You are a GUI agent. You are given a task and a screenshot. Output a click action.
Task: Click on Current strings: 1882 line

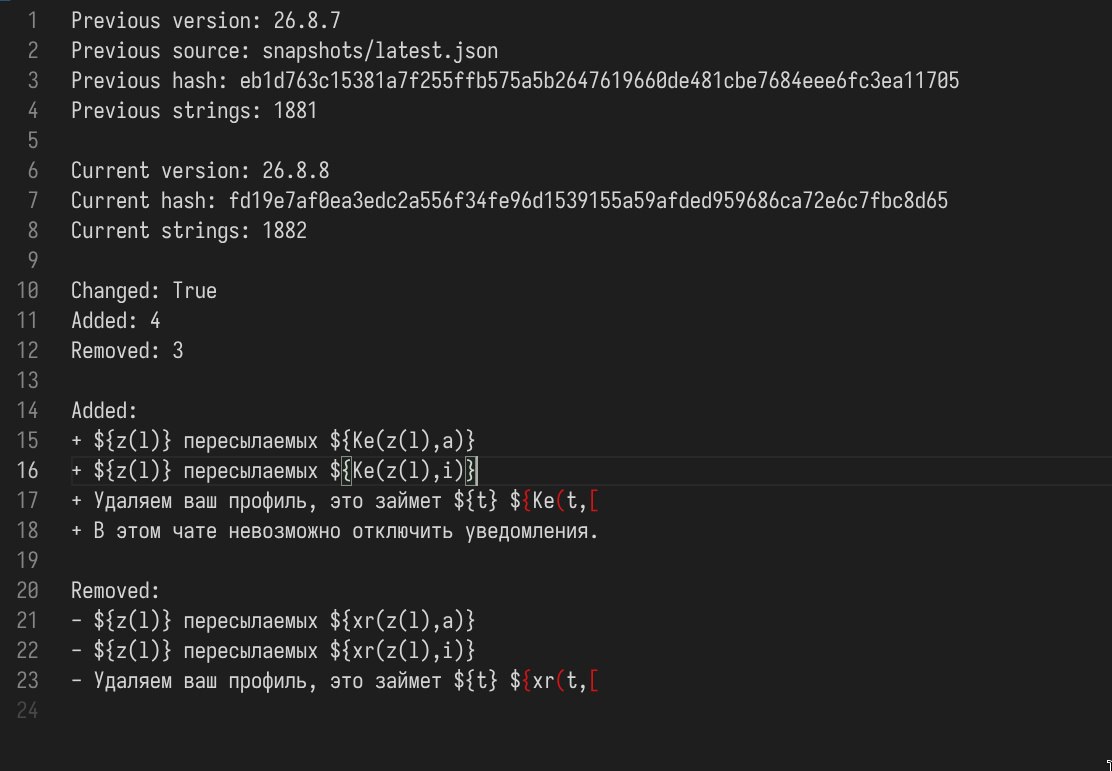[x=189, y=231]
